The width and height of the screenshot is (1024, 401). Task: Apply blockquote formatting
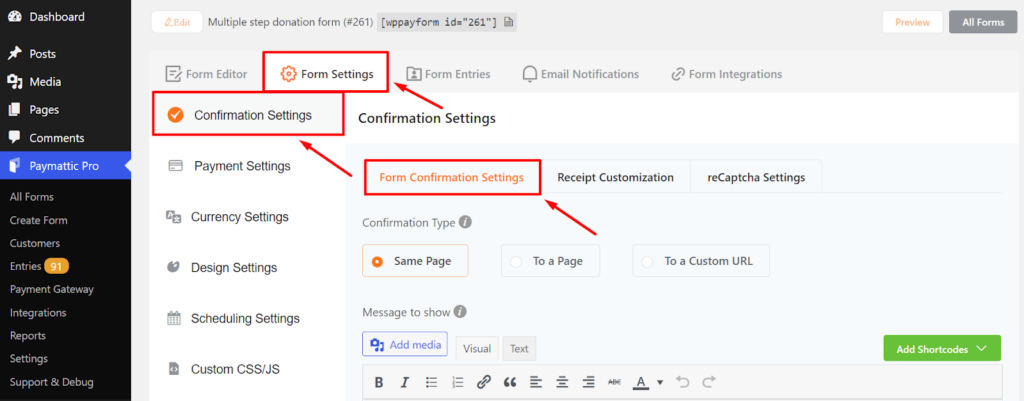click(510, 382)
